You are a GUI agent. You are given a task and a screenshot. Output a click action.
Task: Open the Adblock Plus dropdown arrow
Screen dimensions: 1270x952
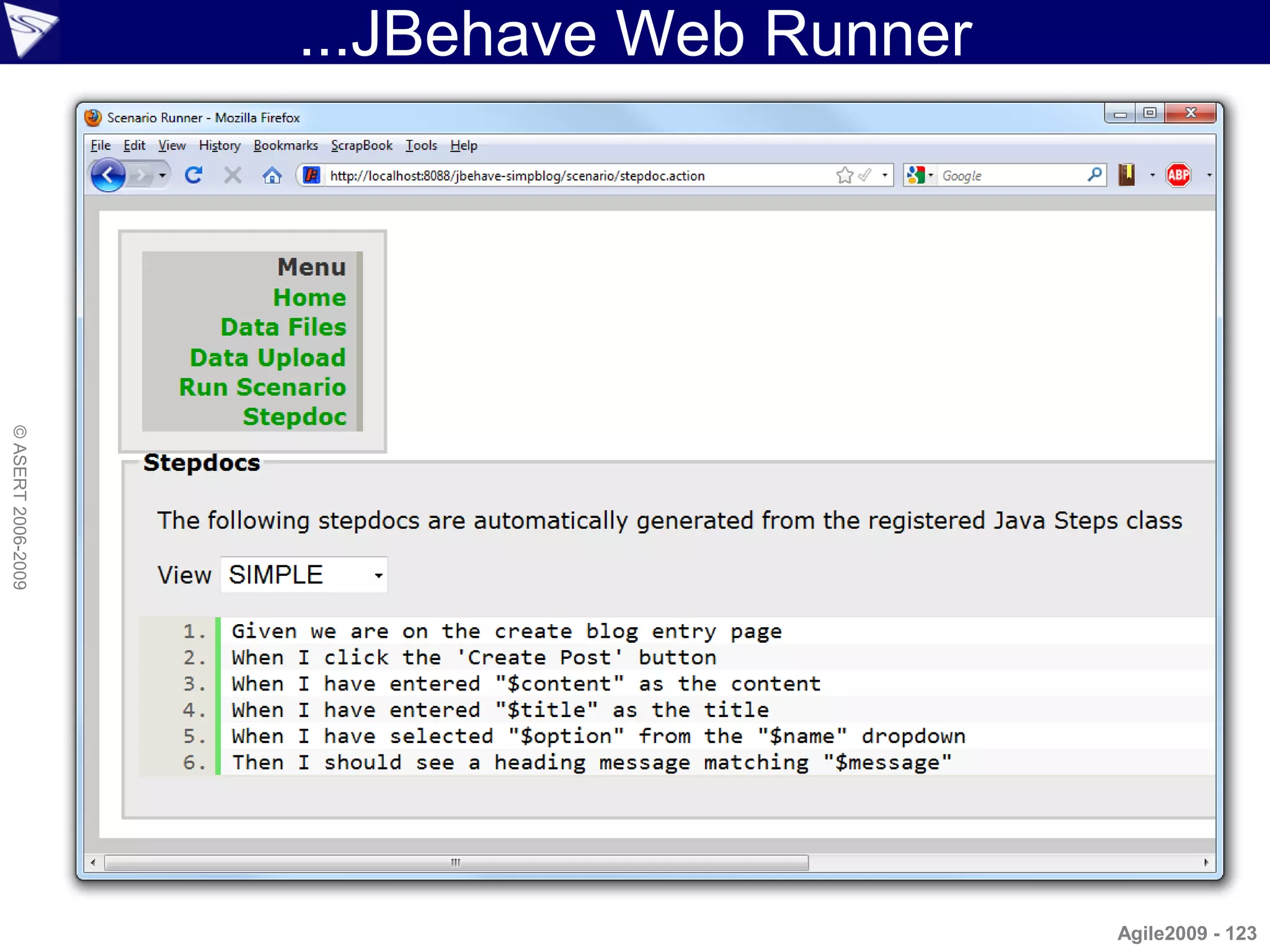(x=1209, y=175)
